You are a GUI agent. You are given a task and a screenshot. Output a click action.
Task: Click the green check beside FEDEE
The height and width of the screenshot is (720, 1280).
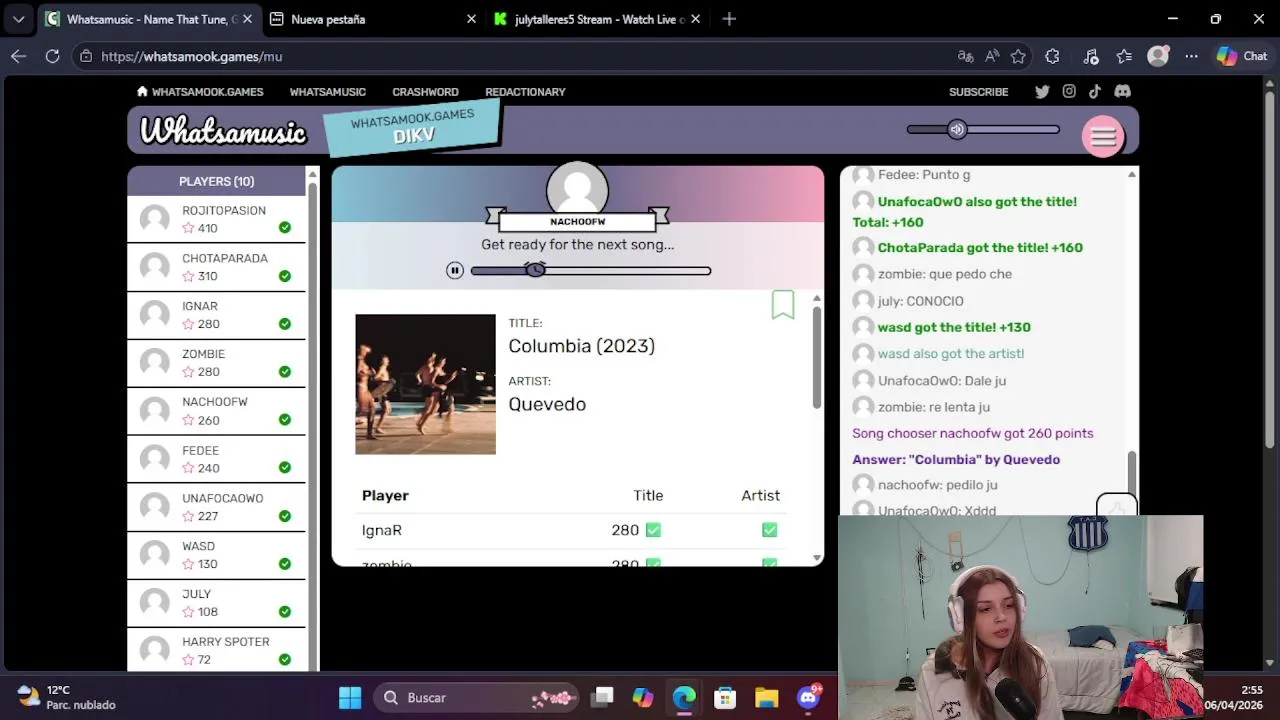click(285, 468)
